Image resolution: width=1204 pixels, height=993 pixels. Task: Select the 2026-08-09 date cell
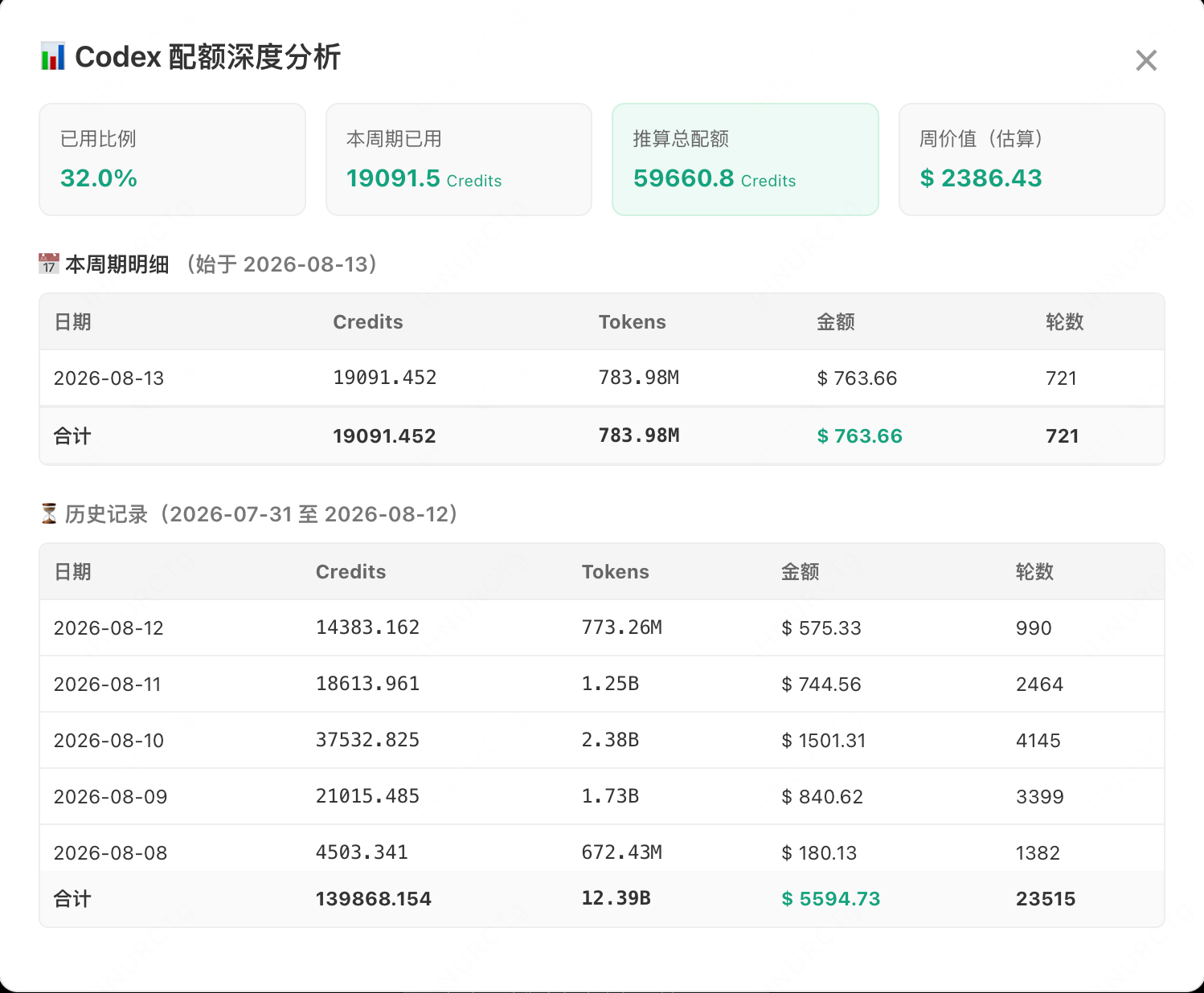point(111,797)
